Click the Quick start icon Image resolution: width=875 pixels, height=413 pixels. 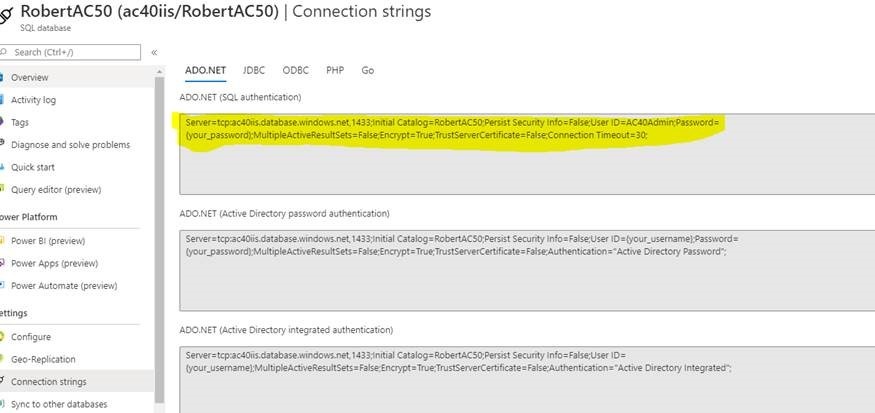(x=3, y=167)
